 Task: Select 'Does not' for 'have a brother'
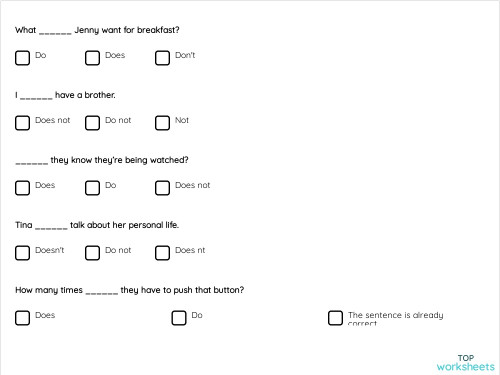tap(22, 123)
